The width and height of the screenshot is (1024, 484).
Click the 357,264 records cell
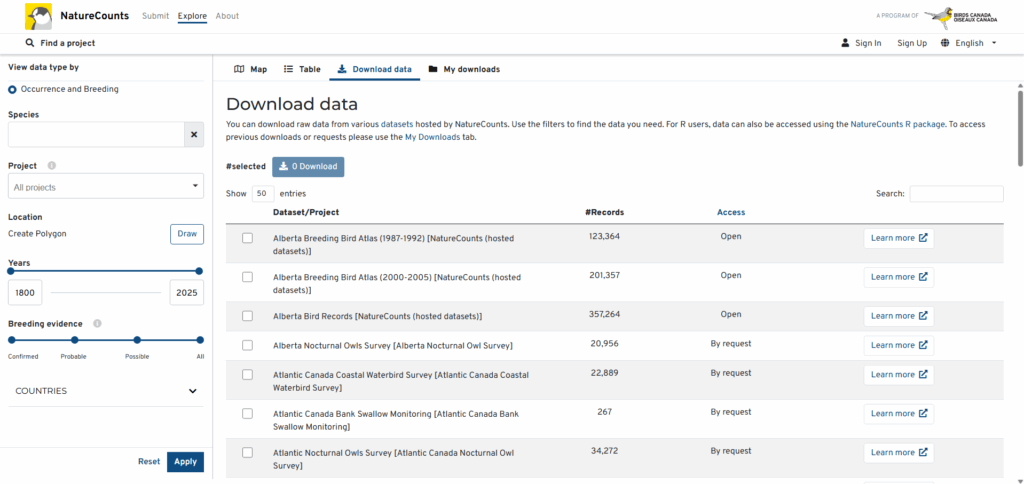604,314
